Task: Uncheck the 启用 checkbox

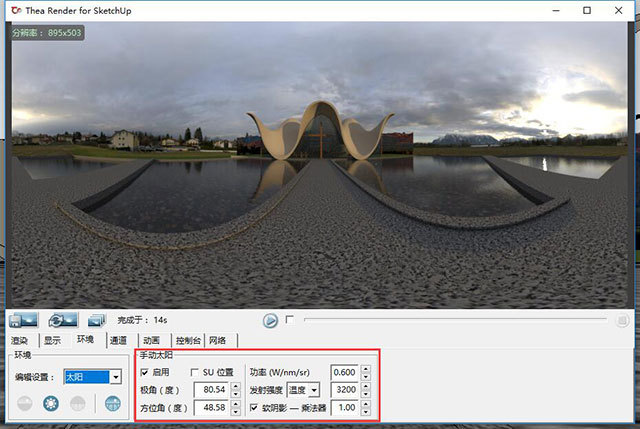Action: click(x=144, y=372)
